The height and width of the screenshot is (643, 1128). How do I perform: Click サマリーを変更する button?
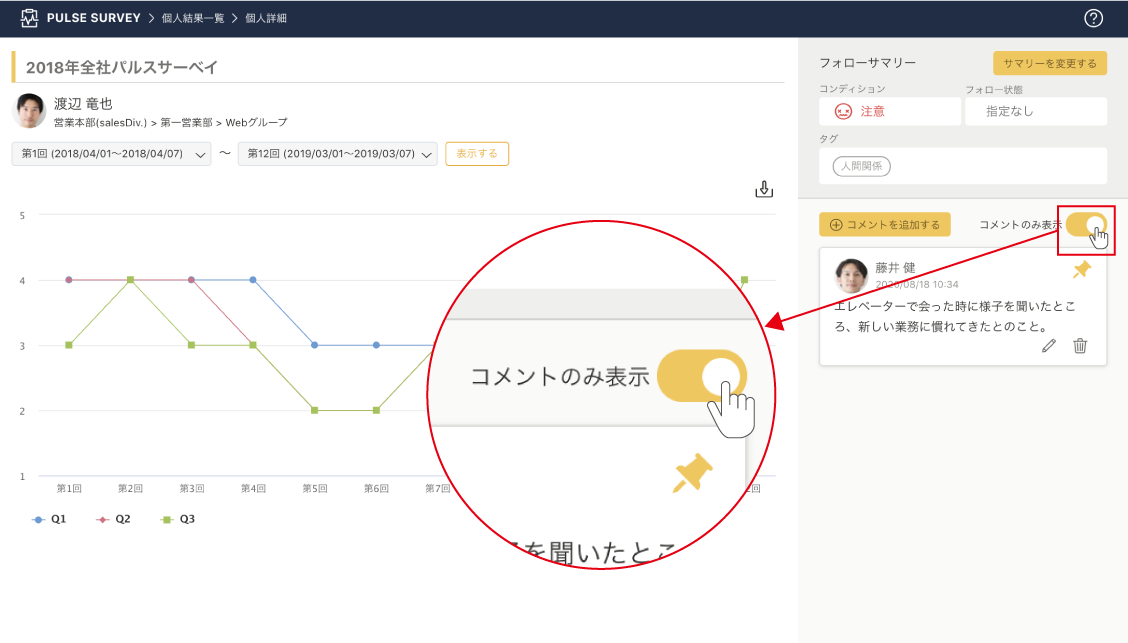pyautogui.click(x=1049, y=64)
